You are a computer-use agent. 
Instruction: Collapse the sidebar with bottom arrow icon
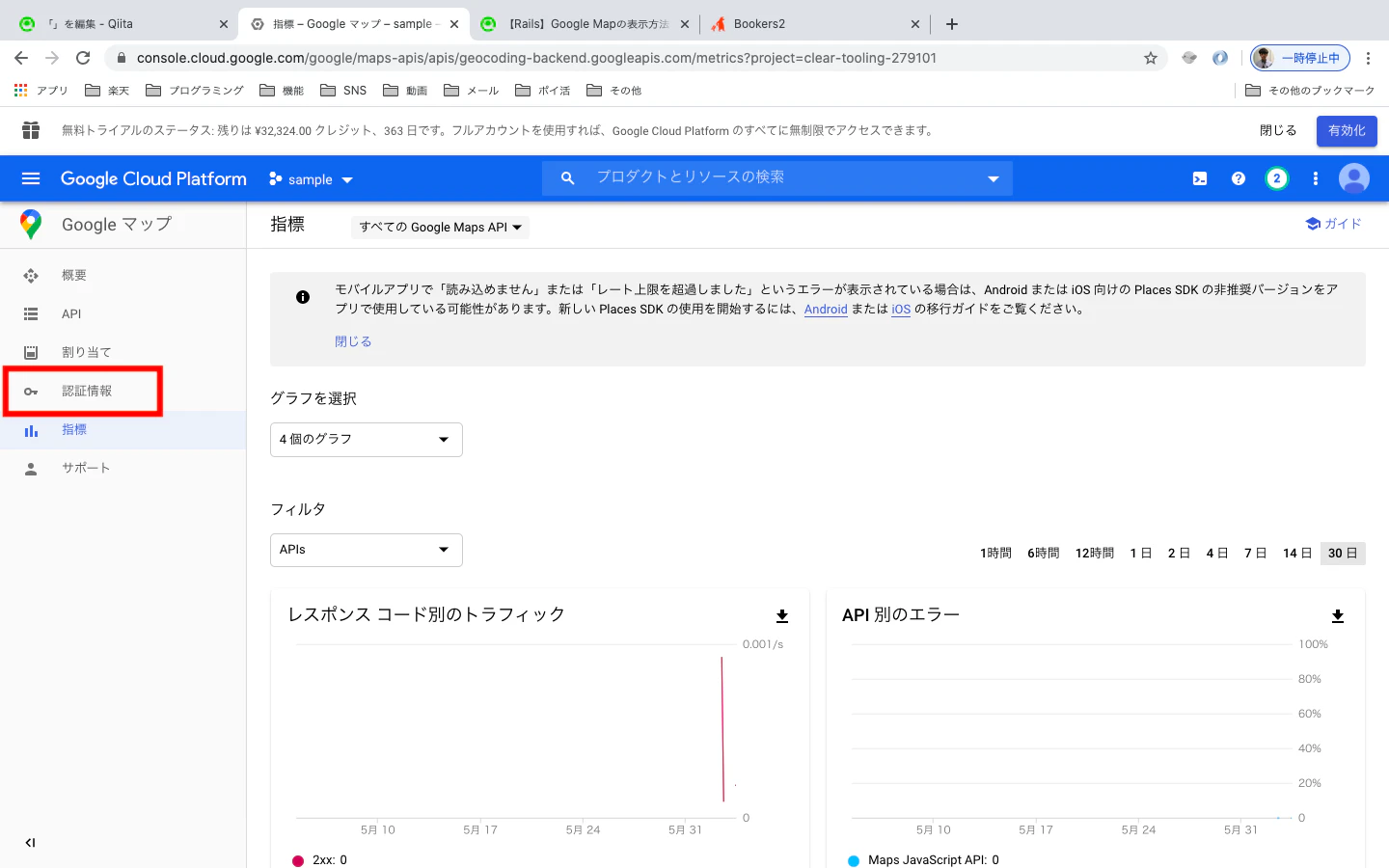(30, 843)
